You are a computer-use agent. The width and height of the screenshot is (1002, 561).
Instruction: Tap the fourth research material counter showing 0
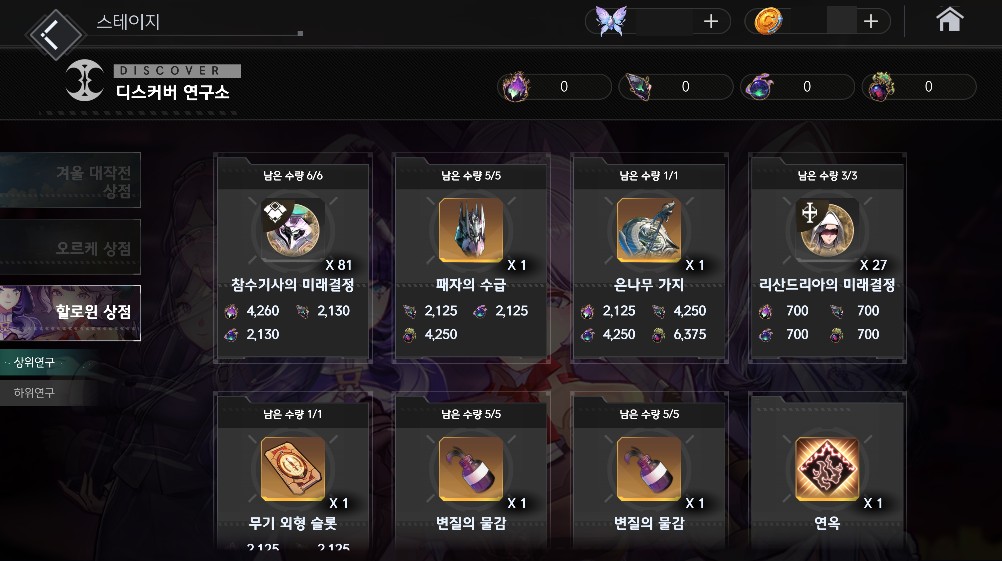coord(918,87)
